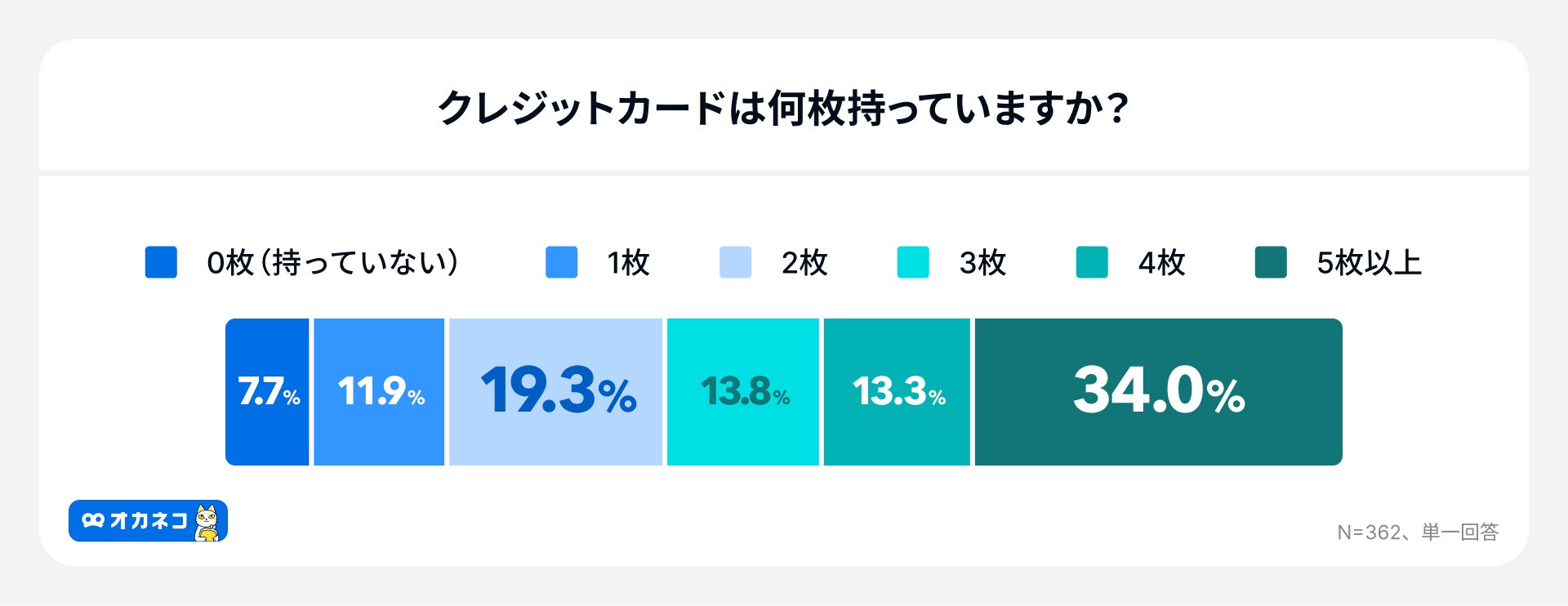Click the 2枚 legend label text
The width and height of the screenshot is (1568, 606).
coord(804,263)
